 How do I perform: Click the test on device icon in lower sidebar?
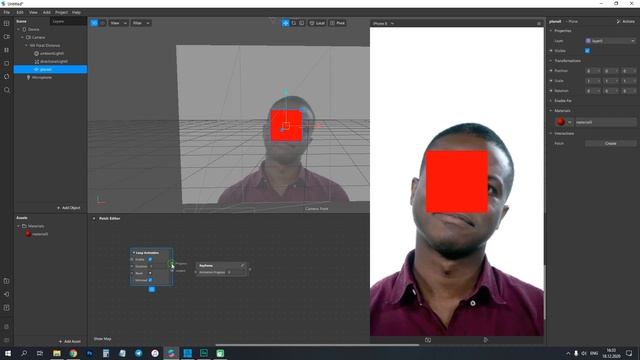point(7,294)
